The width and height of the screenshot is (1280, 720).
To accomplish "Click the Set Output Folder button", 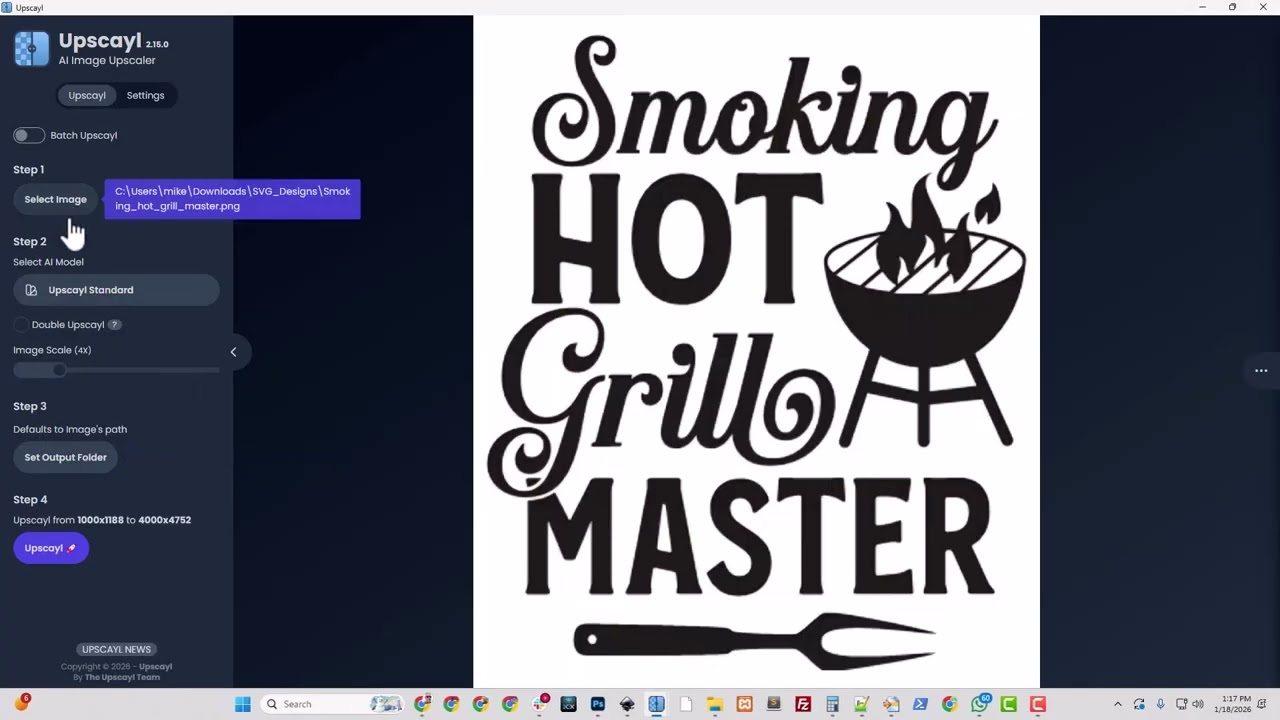I will (65, 457).
